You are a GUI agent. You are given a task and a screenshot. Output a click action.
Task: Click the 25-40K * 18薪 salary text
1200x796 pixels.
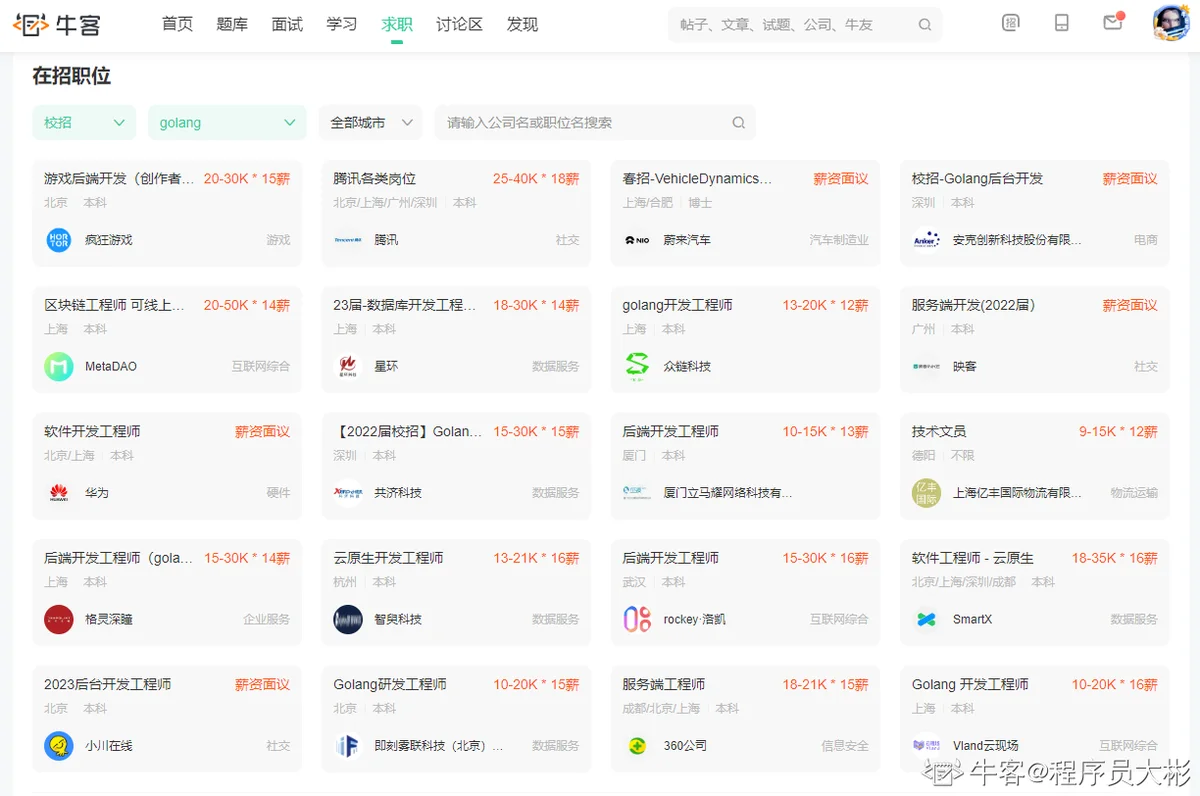[536, 179]
